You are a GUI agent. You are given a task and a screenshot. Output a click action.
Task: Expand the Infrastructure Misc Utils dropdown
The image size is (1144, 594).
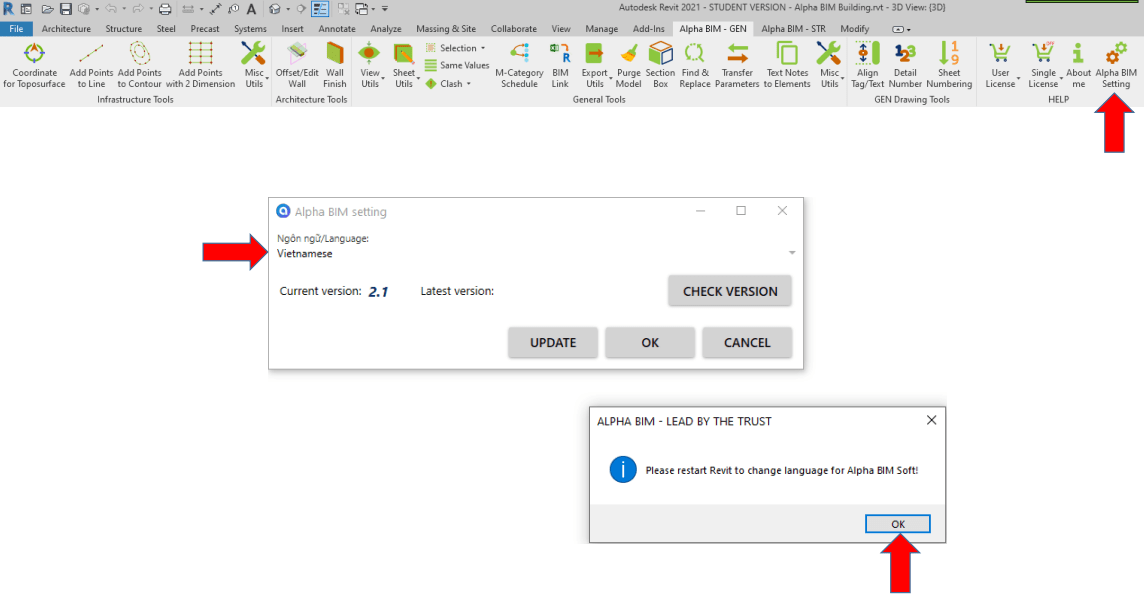tap(254, 65)
